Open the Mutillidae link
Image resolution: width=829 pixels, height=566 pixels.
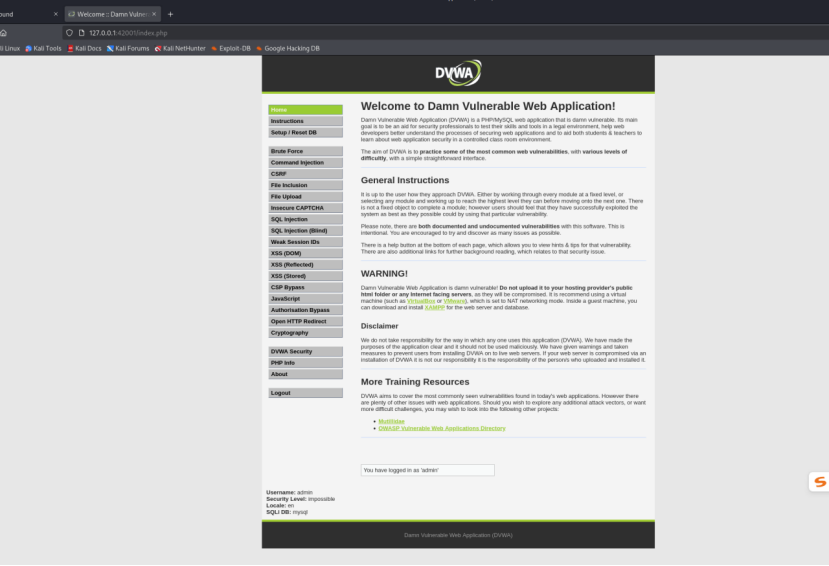pyautogui.click(x=391, y=422)
